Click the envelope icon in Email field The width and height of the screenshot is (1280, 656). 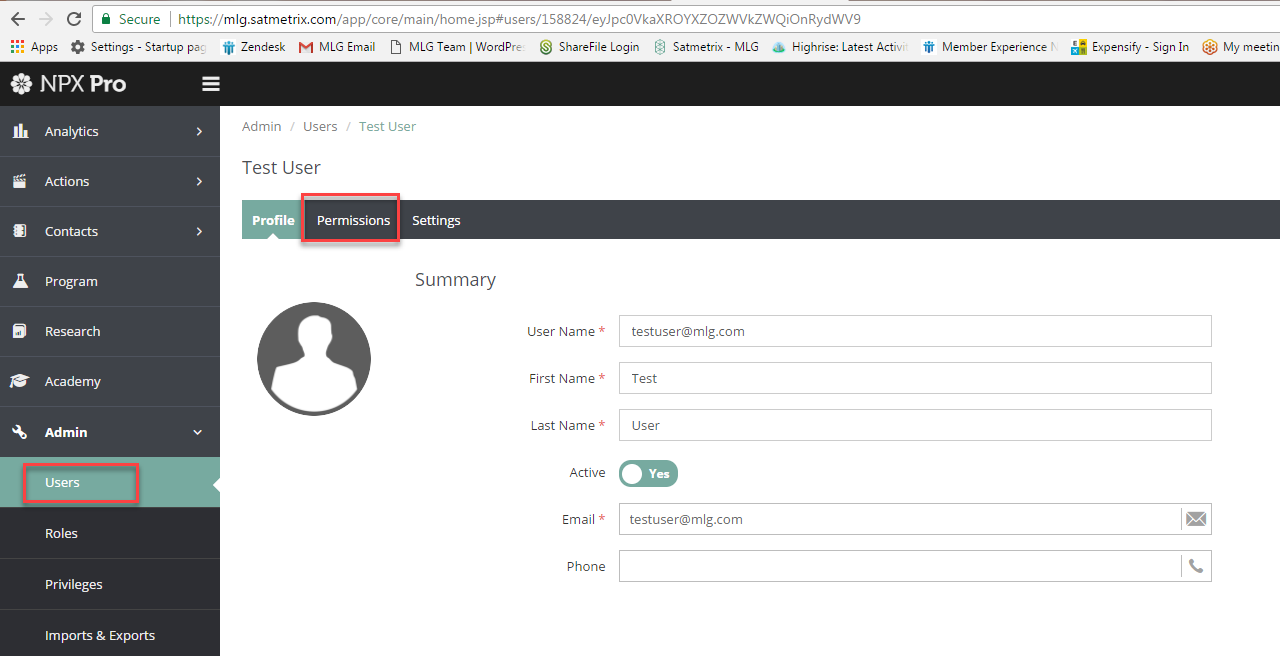click(1196, 519)
